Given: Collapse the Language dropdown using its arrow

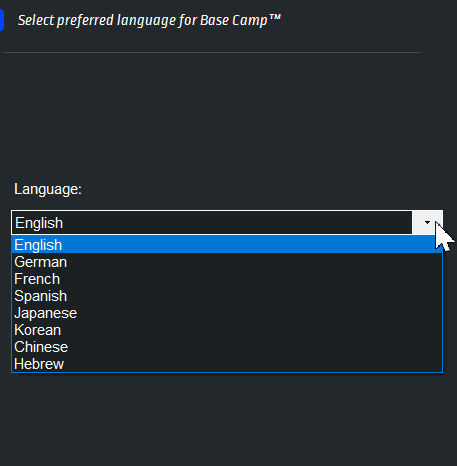Looking at the screenshot, I should (427, 222).
